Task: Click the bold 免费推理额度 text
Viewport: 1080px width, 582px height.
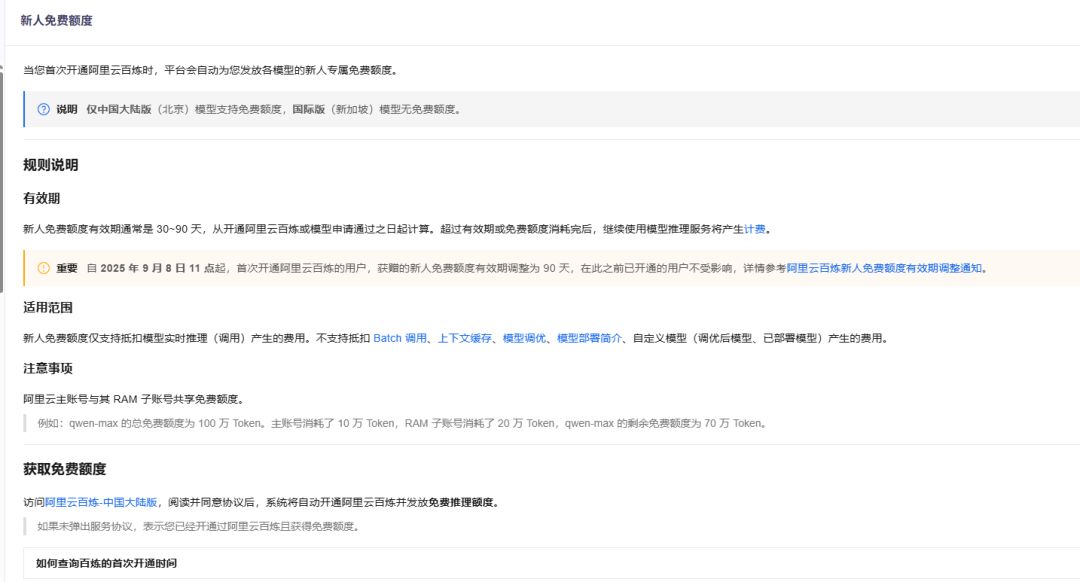Action: coord(461,502)
